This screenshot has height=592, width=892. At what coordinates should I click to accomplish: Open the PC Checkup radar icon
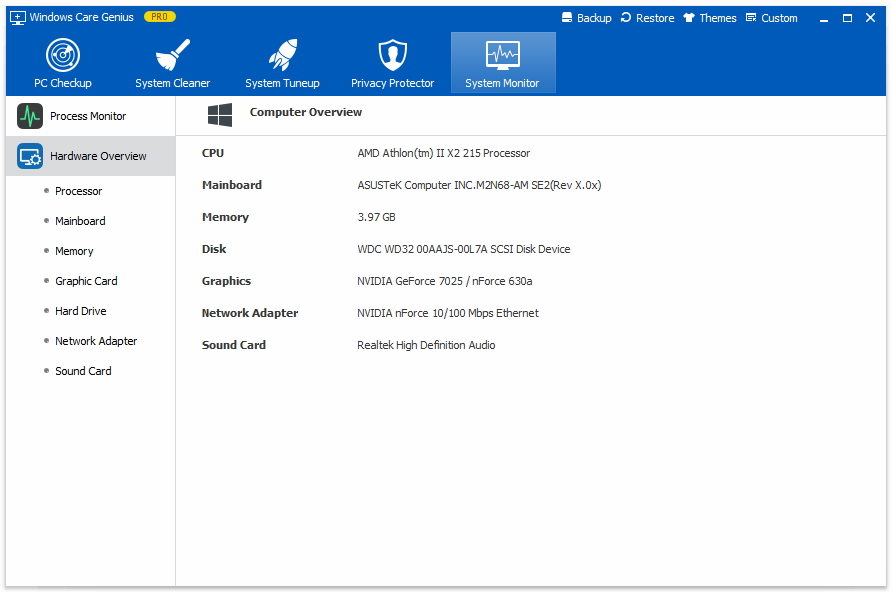pos(63,55)
